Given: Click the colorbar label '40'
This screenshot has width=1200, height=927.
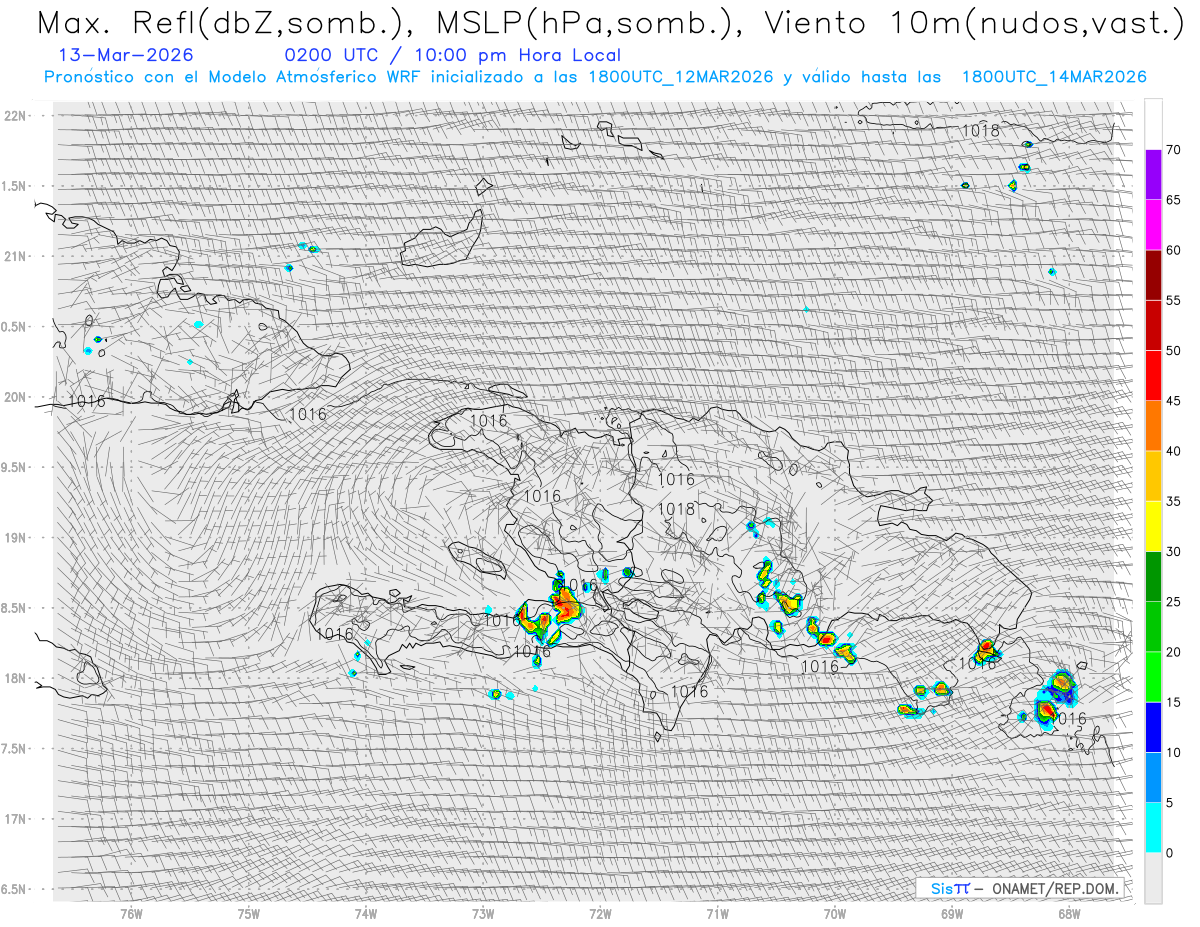Looking at the screenshot, I should 1173,451.
